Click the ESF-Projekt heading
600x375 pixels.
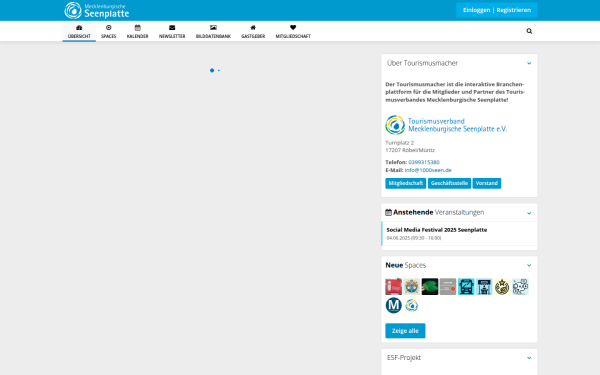pos(404,357)
